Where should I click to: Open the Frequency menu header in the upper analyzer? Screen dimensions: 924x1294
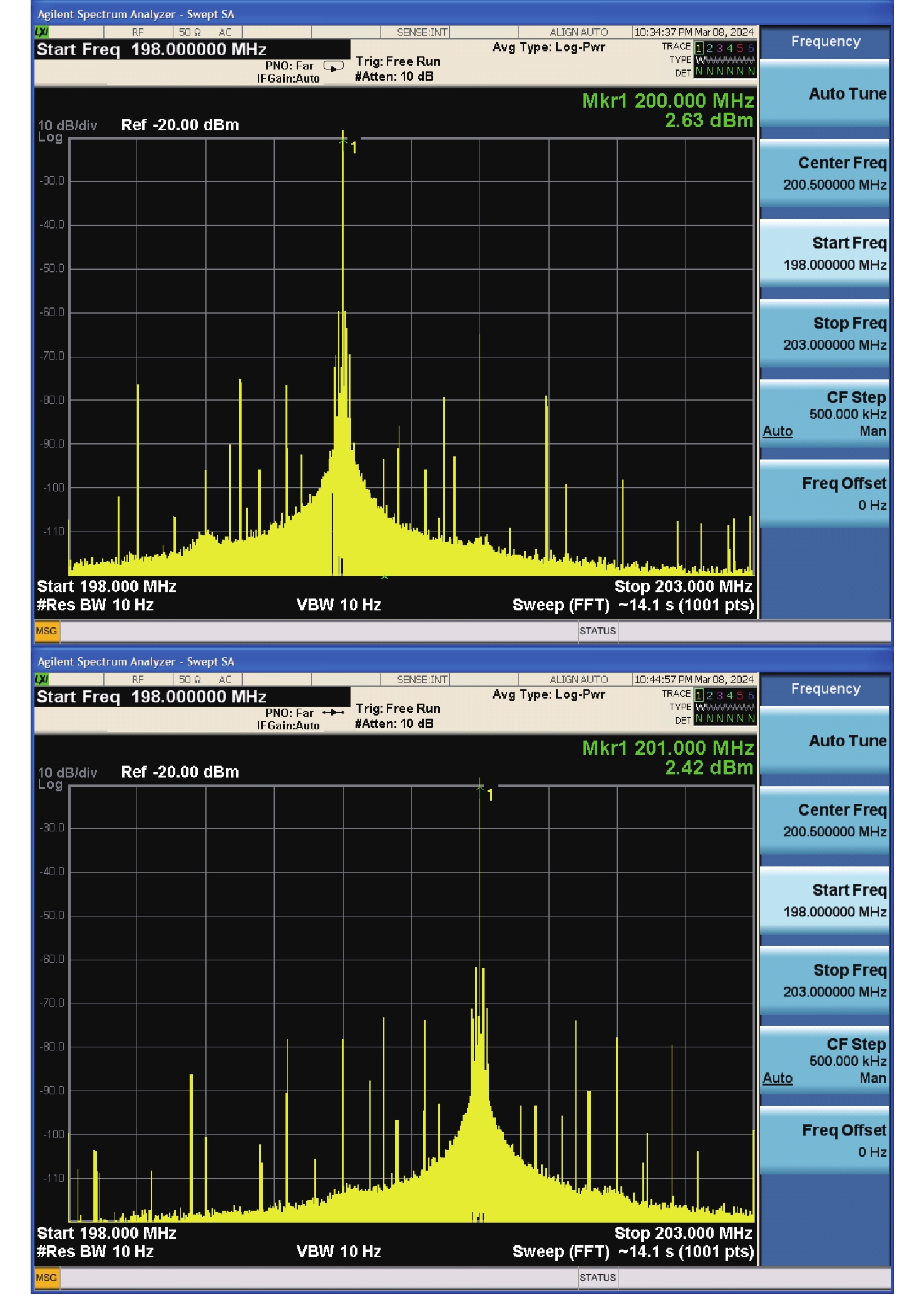tap(825, 42)
